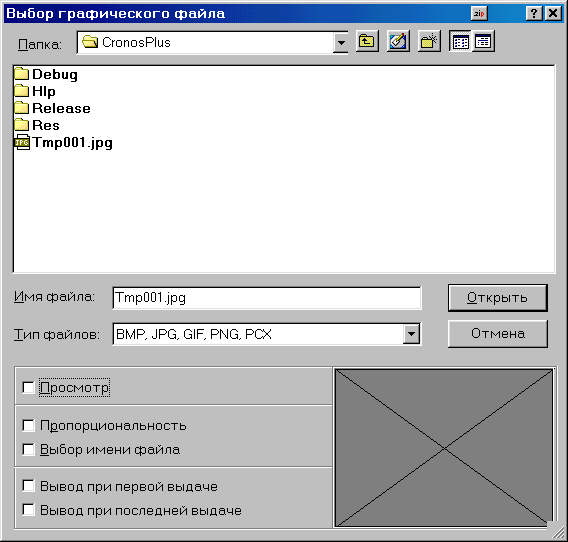Select the Release folder
Image resolution: width=568 pixels, height=542 pixels.
click(53, 108)
